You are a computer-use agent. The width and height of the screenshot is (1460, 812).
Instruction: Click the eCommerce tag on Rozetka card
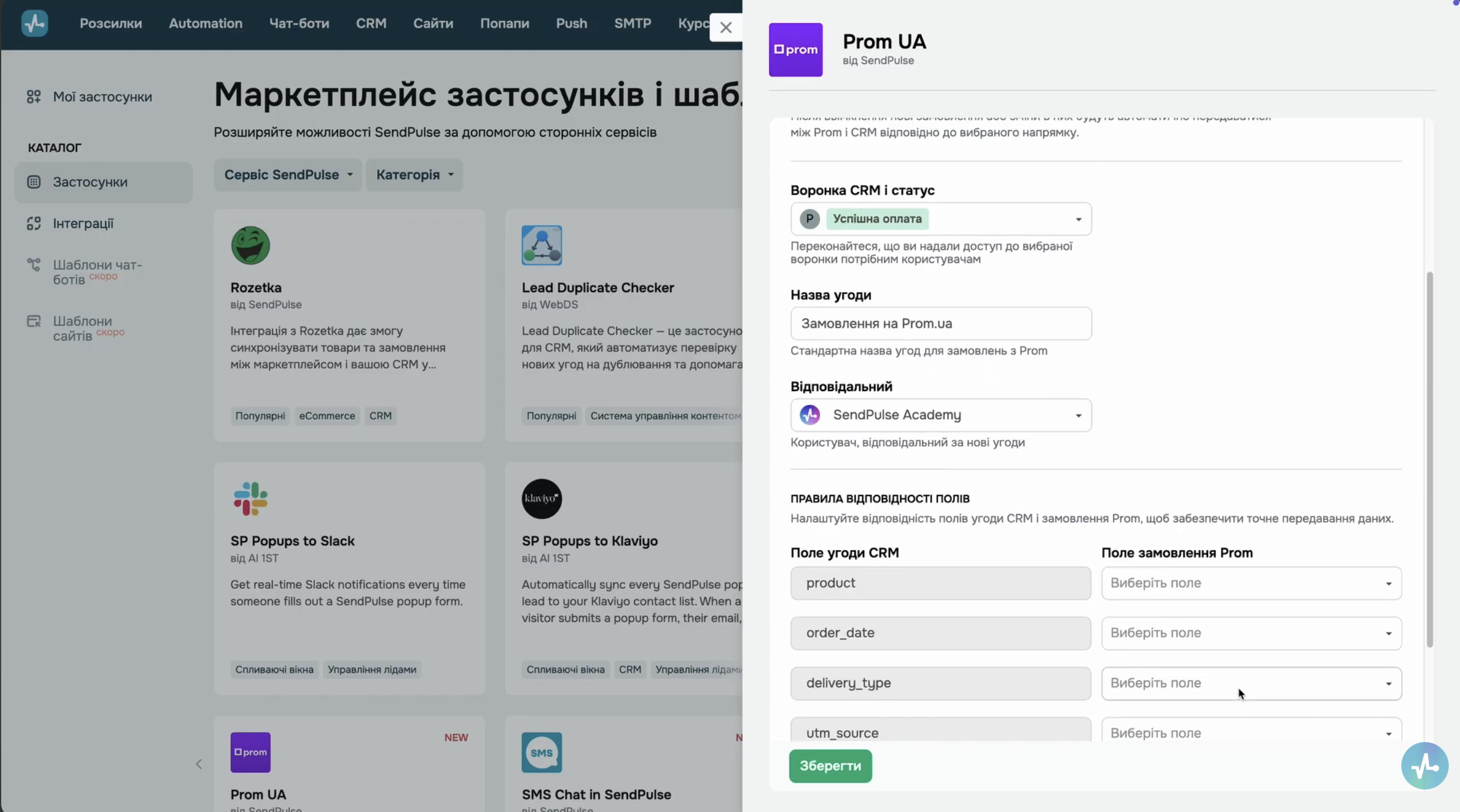coord(327,416)
